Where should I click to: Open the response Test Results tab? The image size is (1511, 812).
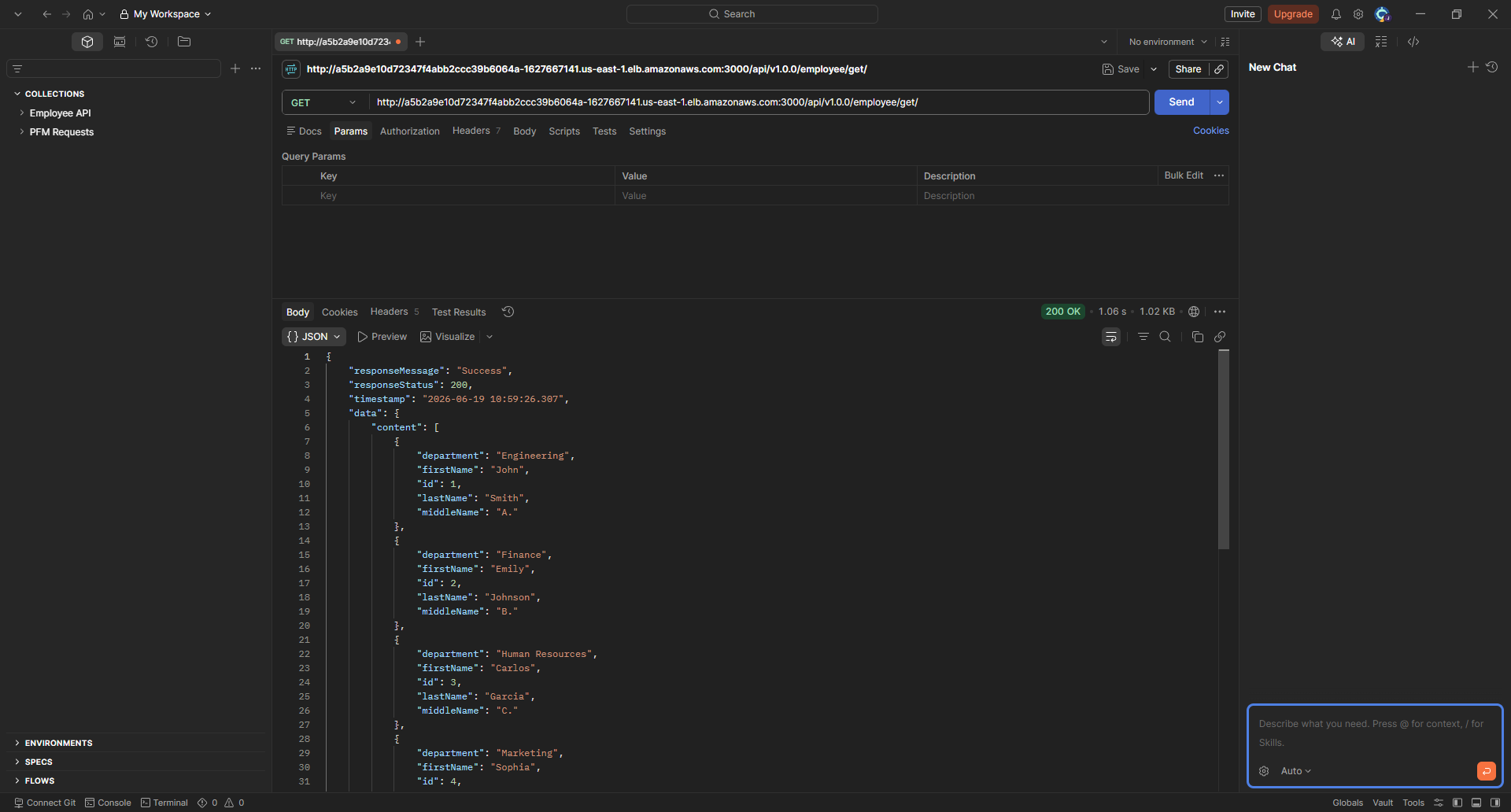click(x=459, y=312)
